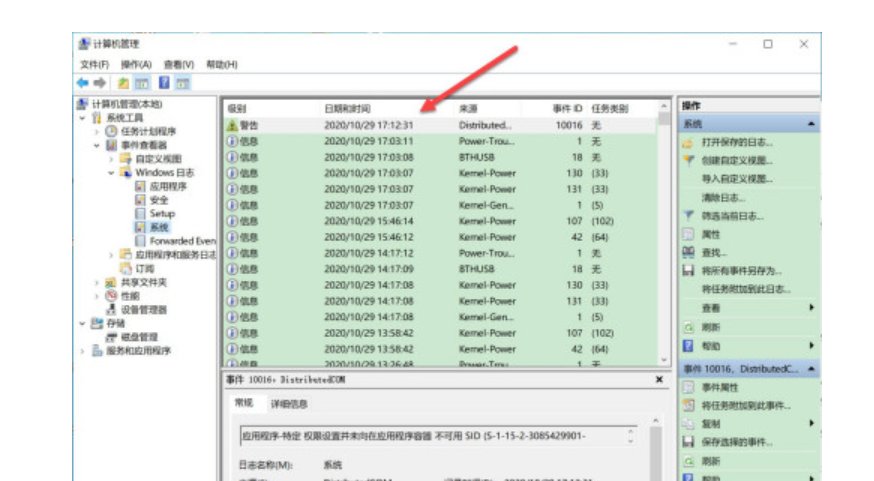Image resolution: width=874 pixels, height=481 pixels.
Task: Expand the 自定义视图 tree node
Action: (111, 159)
